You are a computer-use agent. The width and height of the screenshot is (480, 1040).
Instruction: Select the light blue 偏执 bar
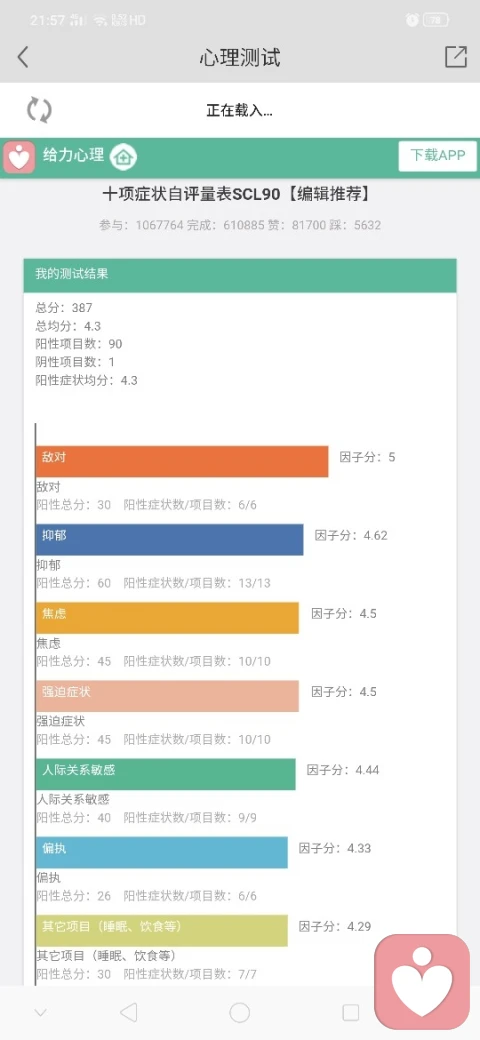[x=162, y=852]
